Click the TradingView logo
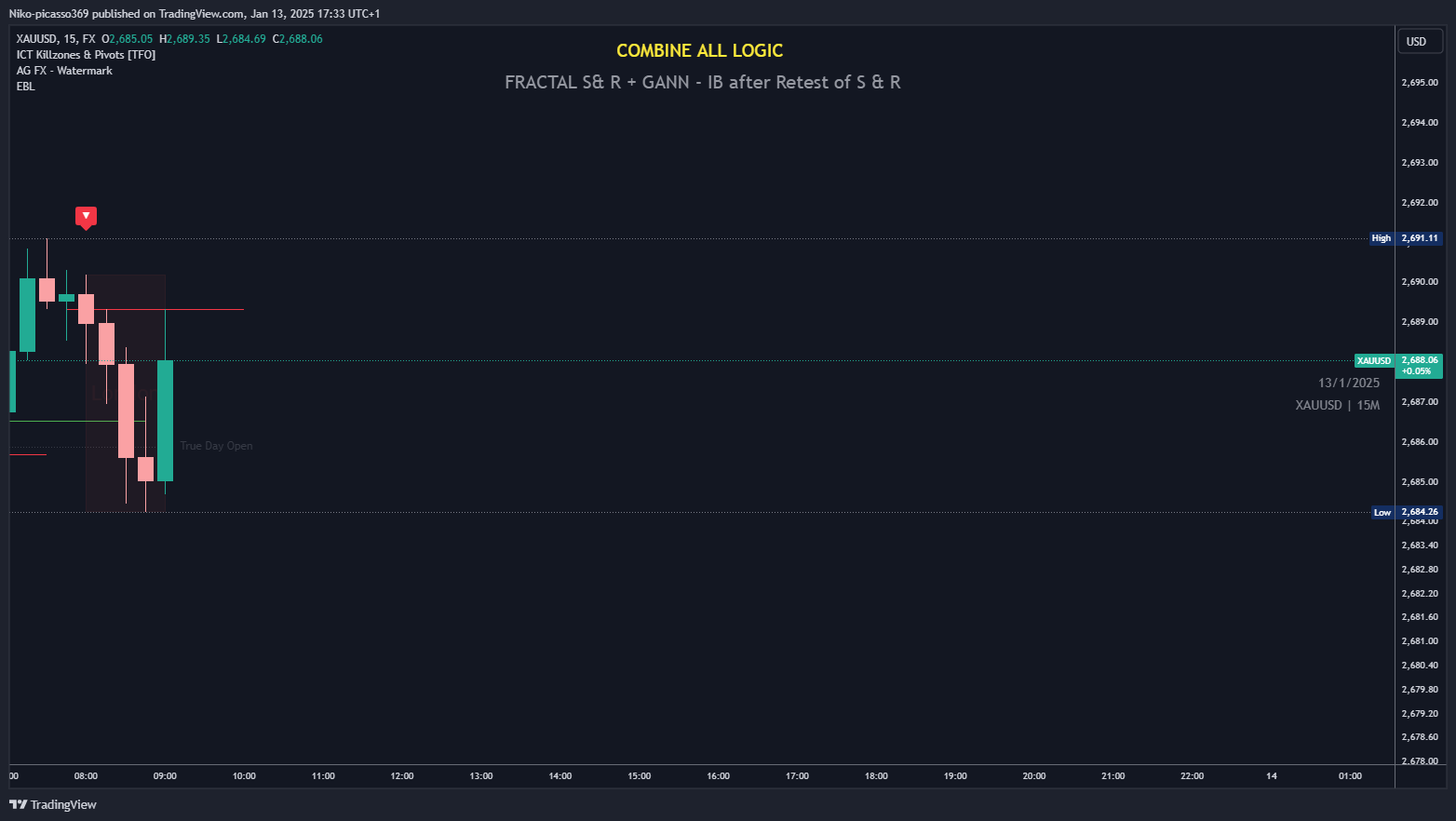The height and width of the screenshot is (821, 1456). pos(53,804)
